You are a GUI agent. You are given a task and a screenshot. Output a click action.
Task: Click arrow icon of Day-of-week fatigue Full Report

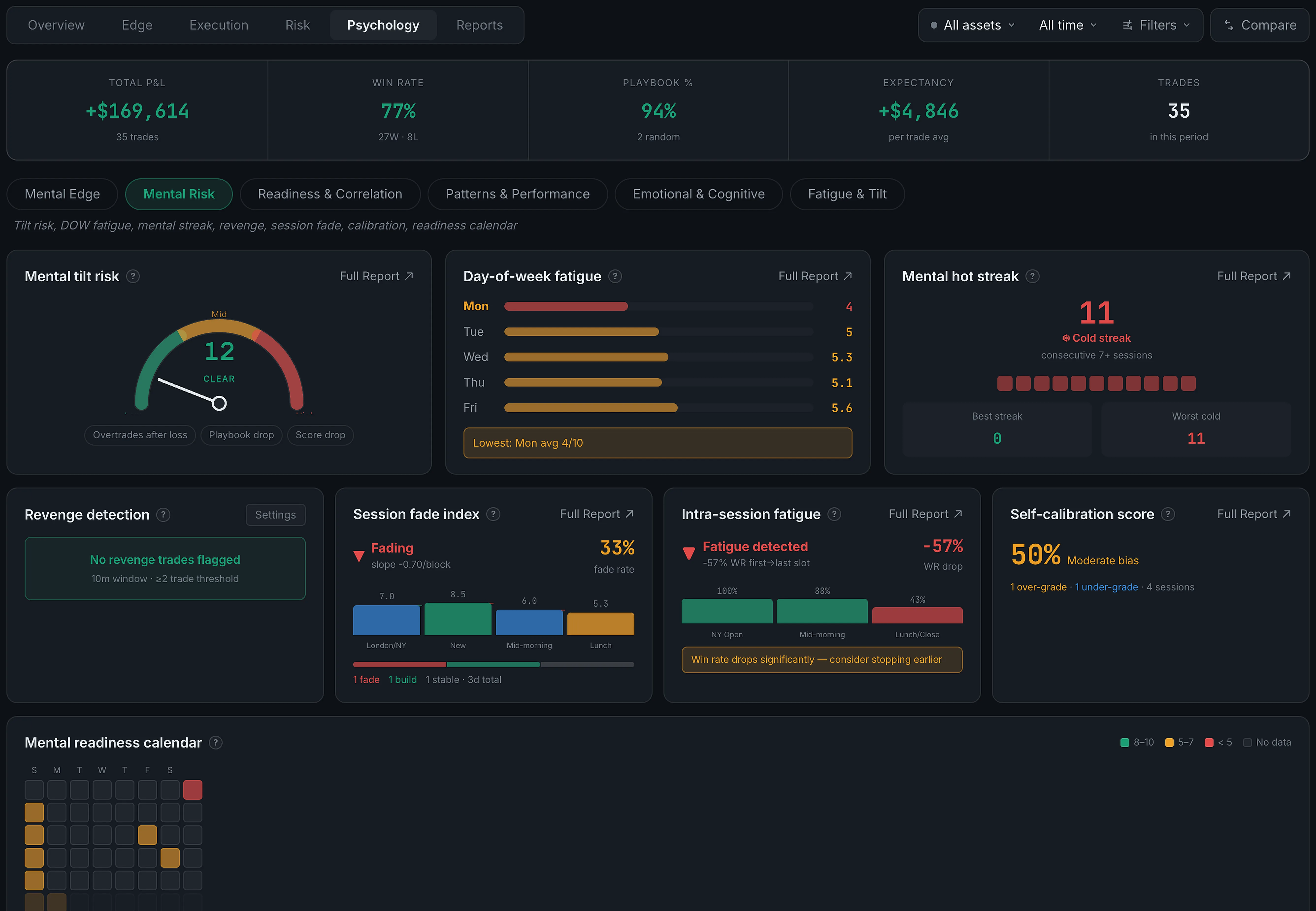(848, 276)
